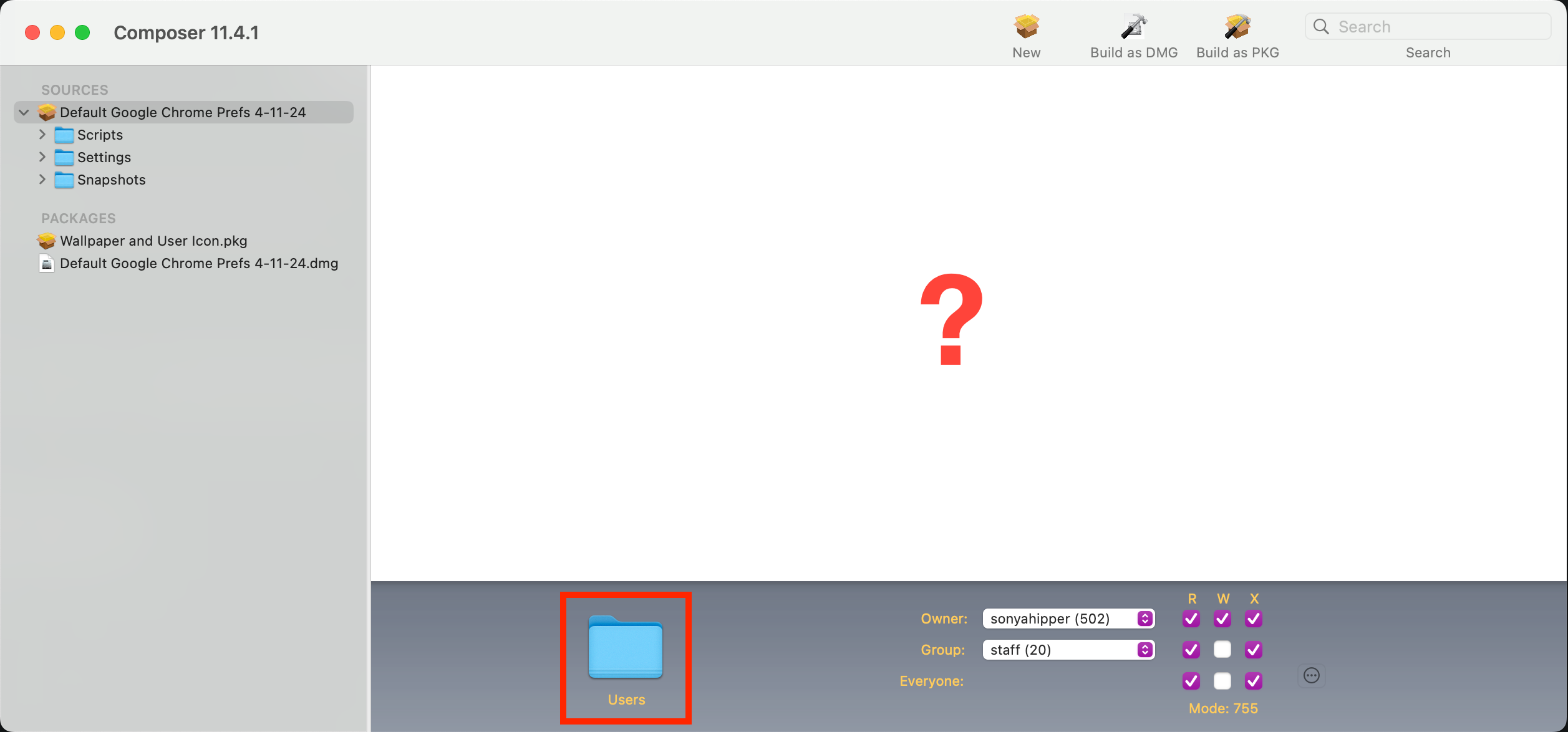Toggle Owner execute permission checkbox
Screen dimensions: 1568x732
(x=1254, y=619)
